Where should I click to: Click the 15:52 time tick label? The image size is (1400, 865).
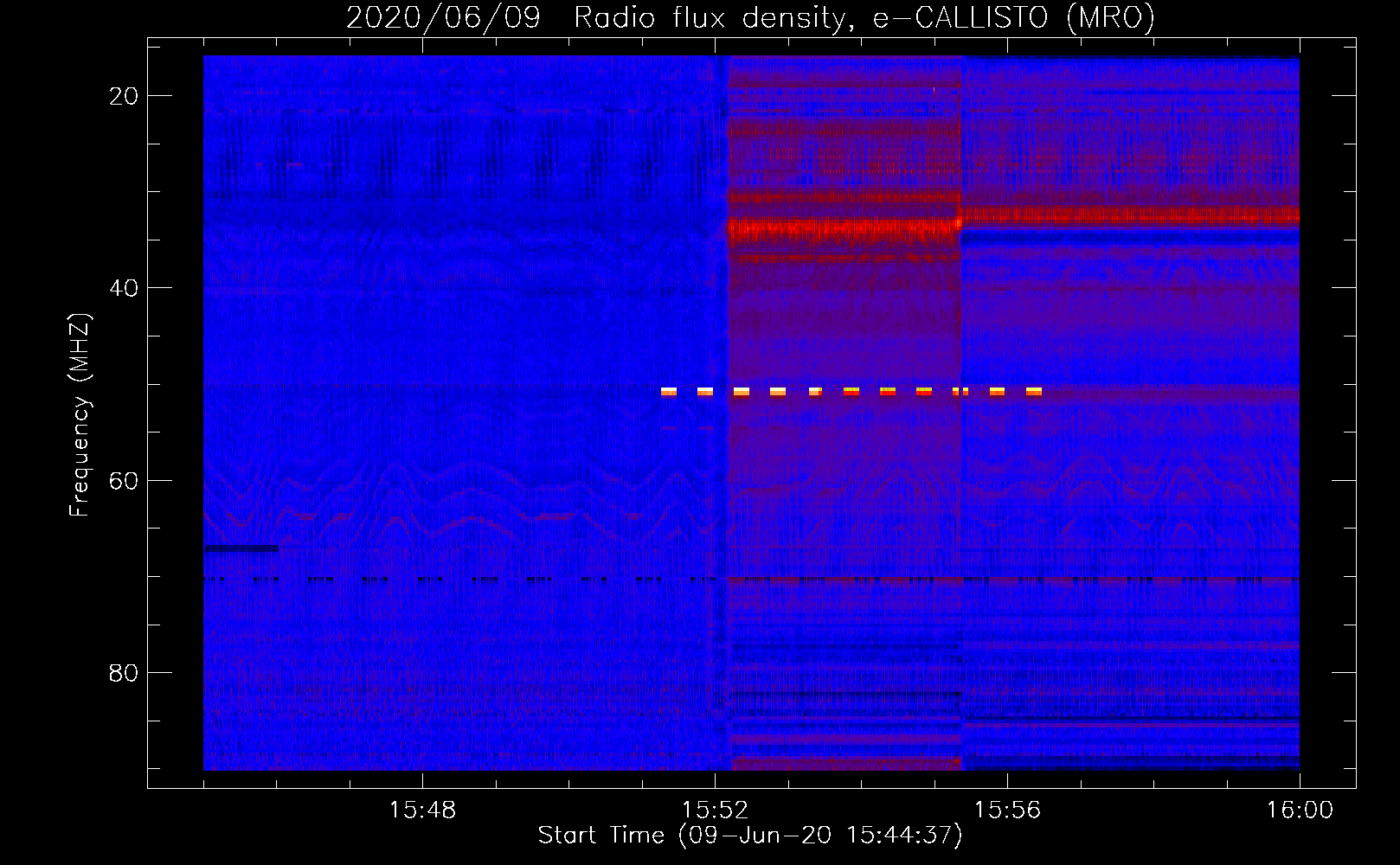pos(715,811)
